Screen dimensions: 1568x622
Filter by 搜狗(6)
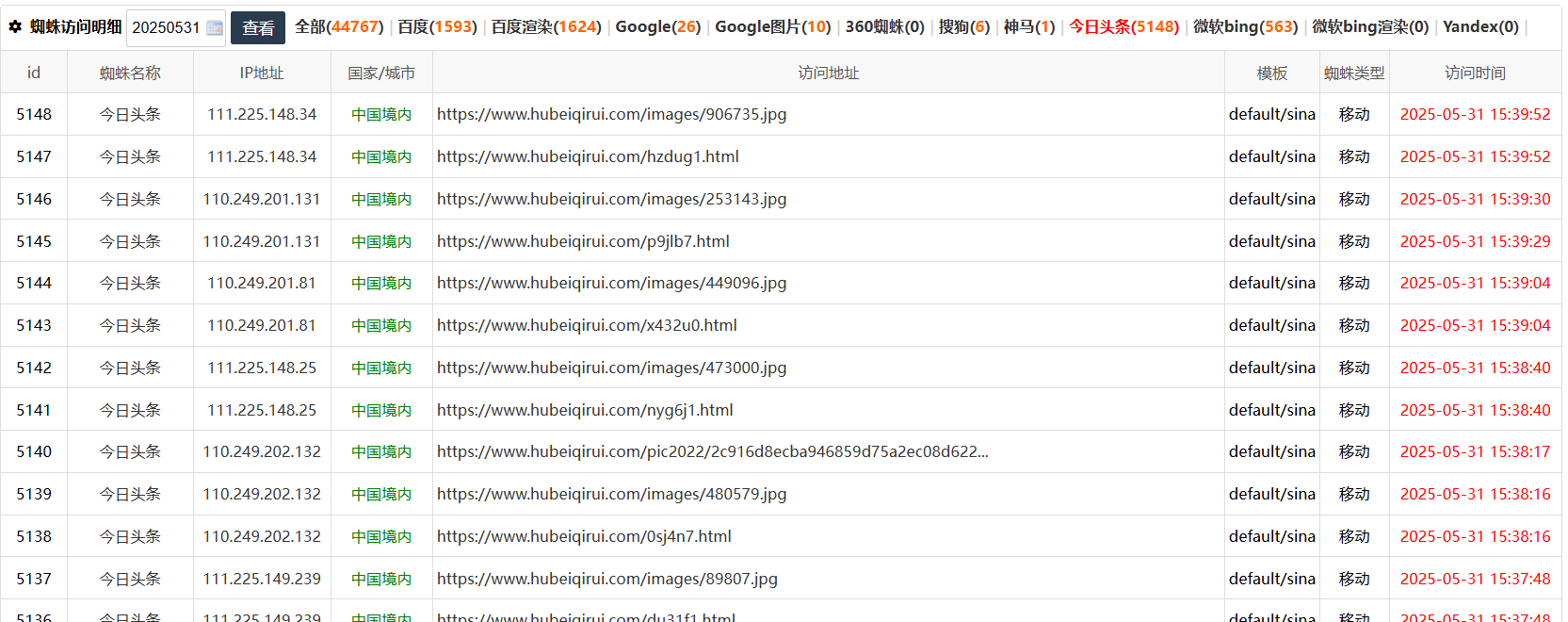(964, 27)
